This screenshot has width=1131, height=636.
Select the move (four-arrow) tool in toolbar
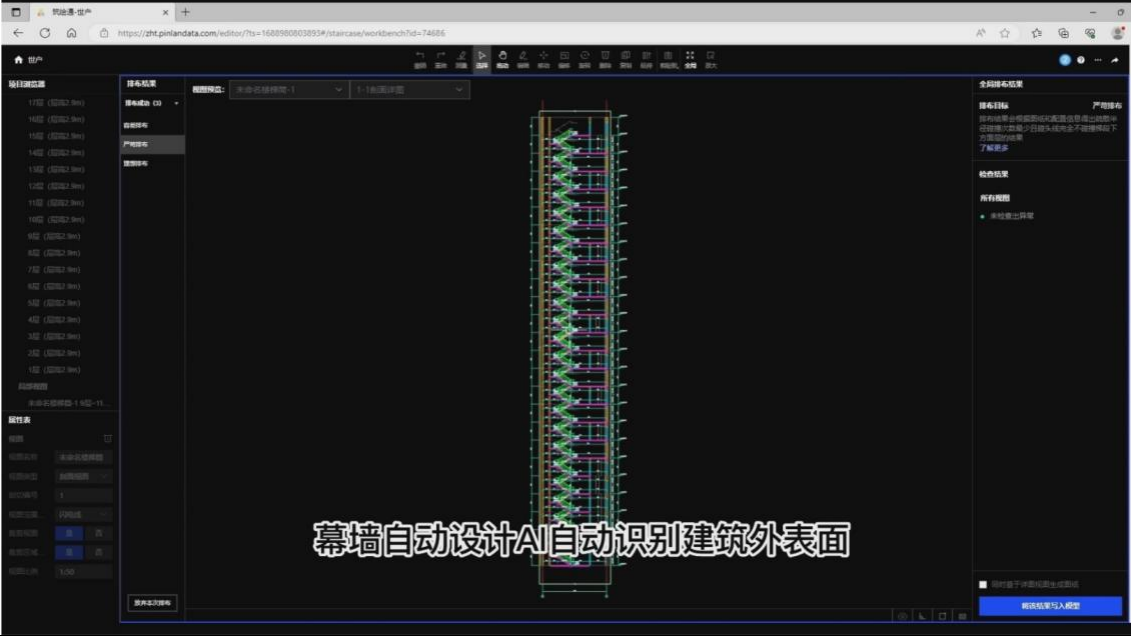click(544, 59)
